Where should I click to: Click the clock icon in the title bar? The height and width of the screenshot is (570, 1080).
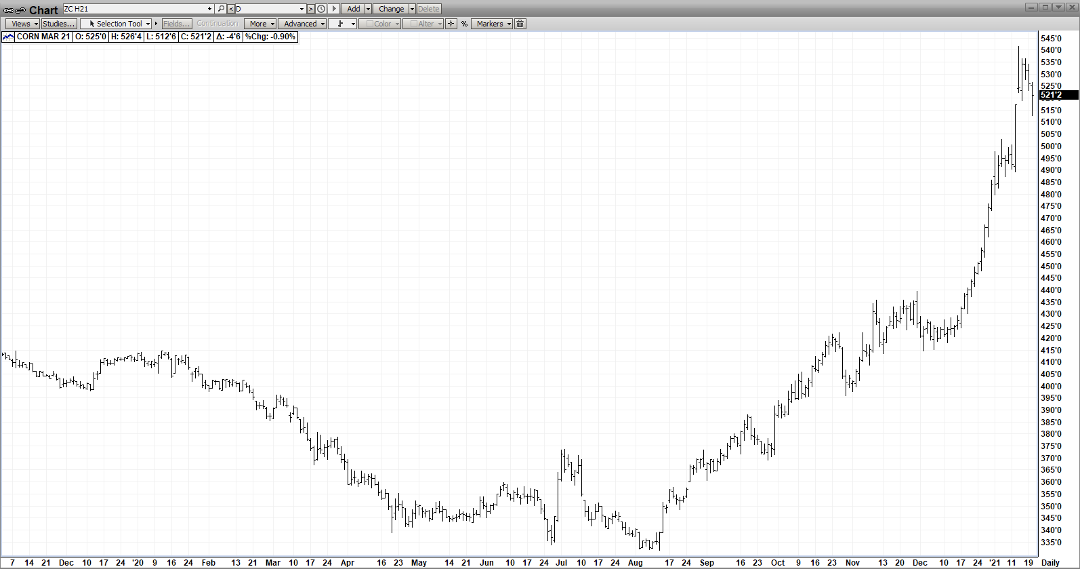coord(321,9)
